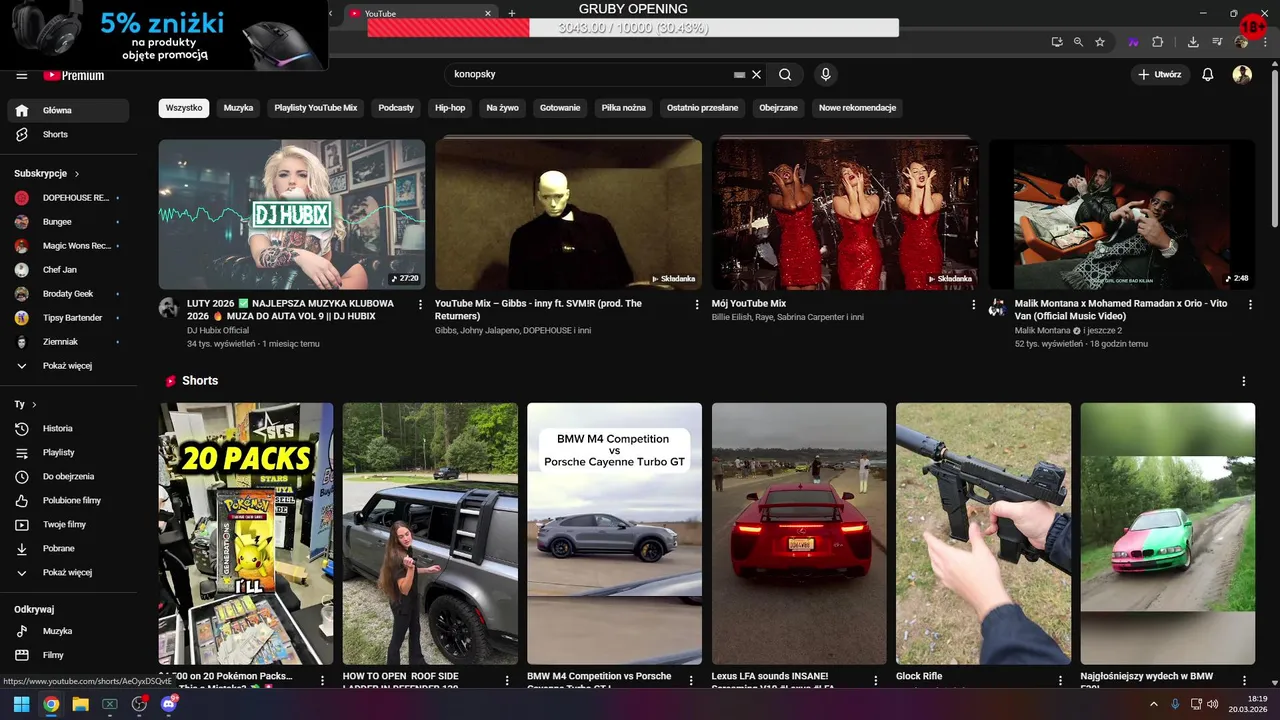Open Filmy under Odkrywaj
The image size is (1280, 720).
point(68,655)
